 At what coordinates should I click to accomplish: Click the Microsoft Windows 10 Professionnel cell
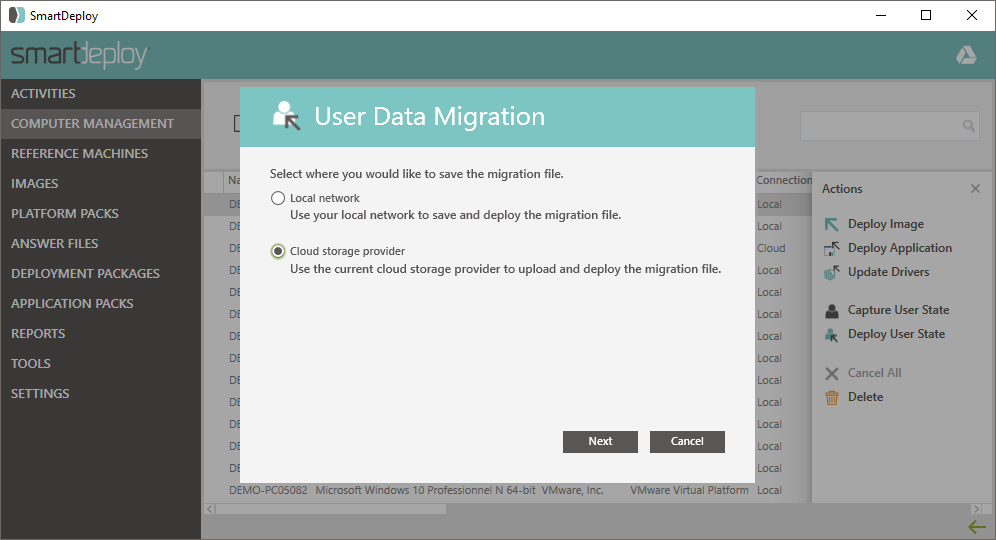coord(426,490)
